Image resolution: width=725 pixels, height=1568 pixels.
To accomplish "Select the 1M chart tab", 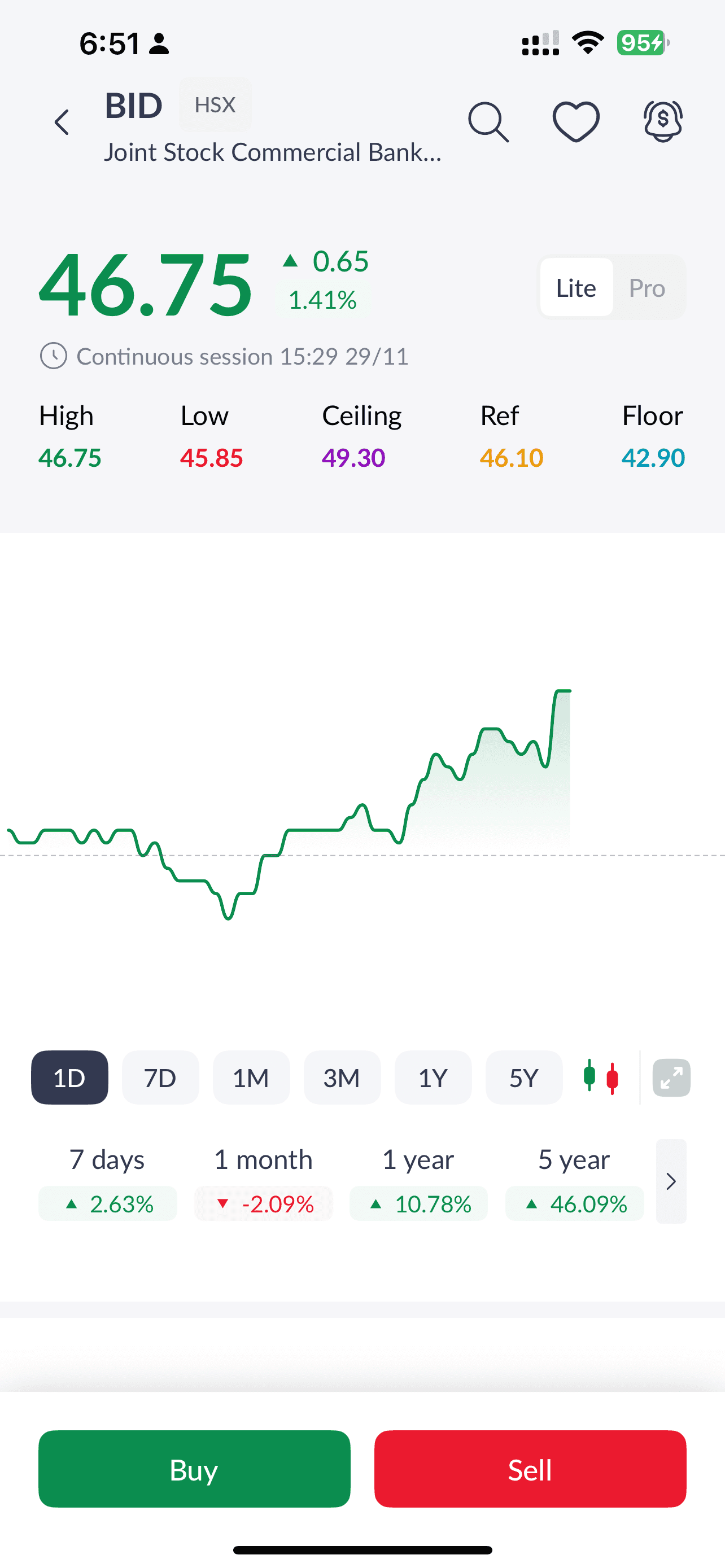I will coord(251,1078).
